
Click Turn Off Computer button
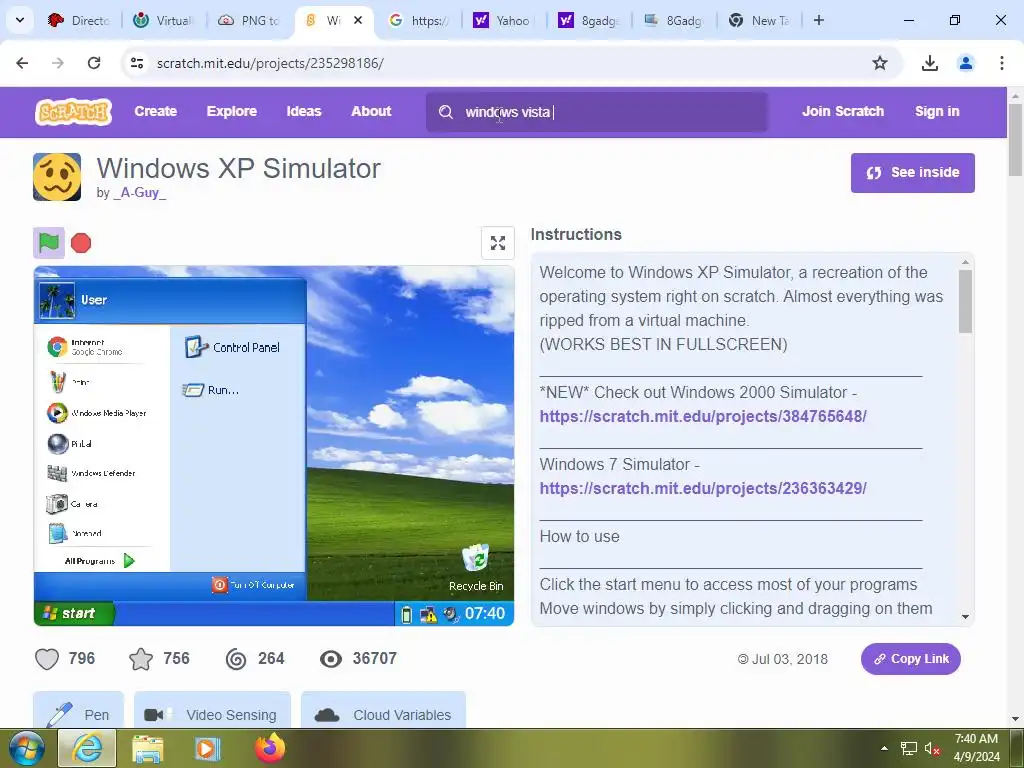tap(253, 584)
